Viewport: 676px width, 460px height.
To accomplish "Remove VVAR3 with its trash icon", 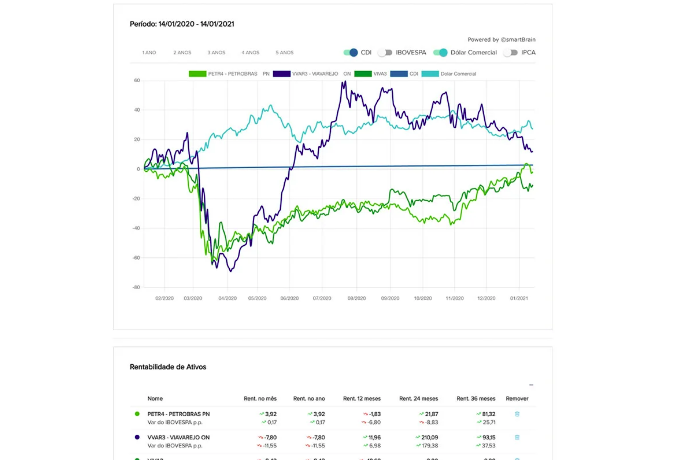I will pyautogui.click(x=517, y=437).
